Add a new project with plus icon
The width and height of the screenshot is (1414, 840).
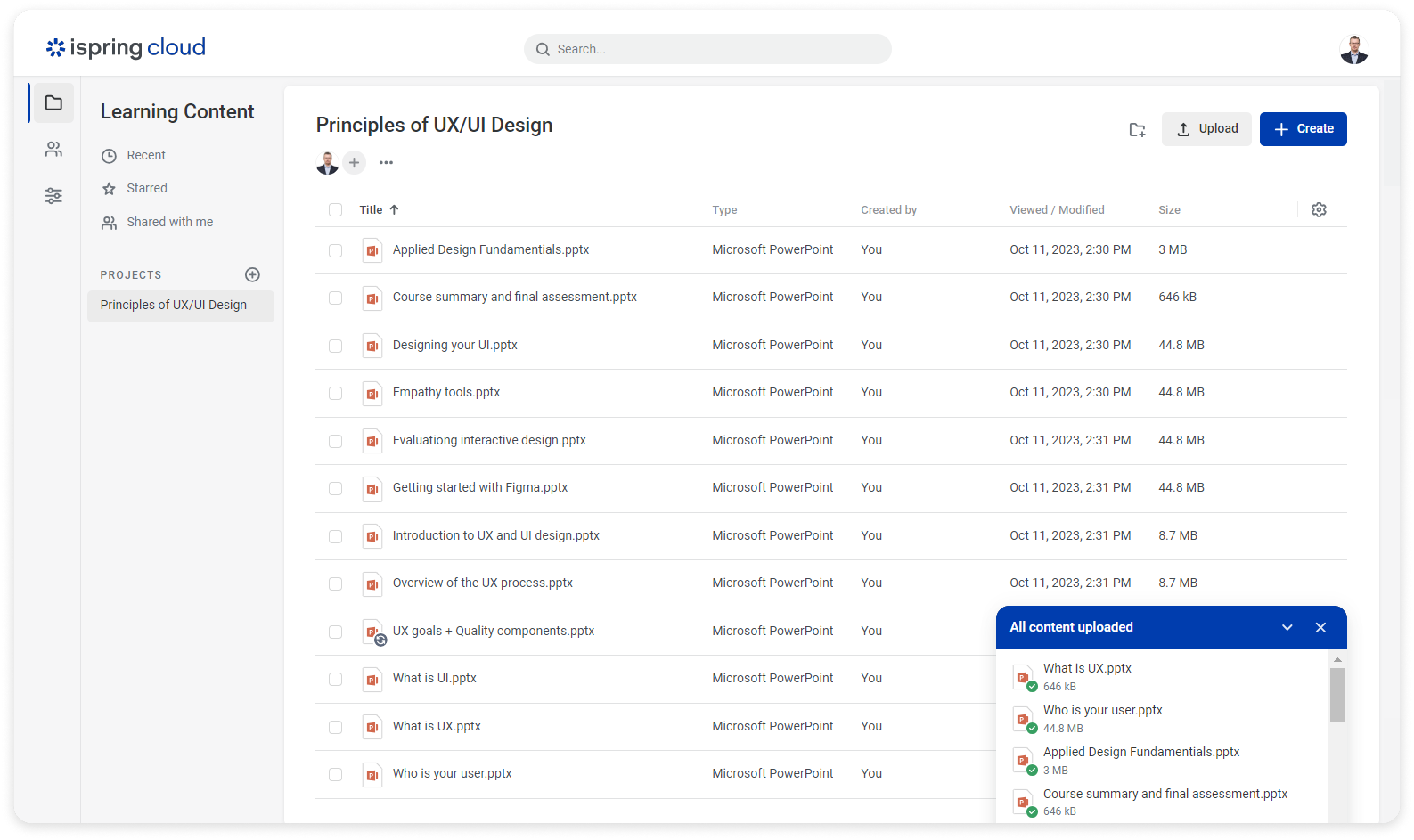click(x=253, y=274)
